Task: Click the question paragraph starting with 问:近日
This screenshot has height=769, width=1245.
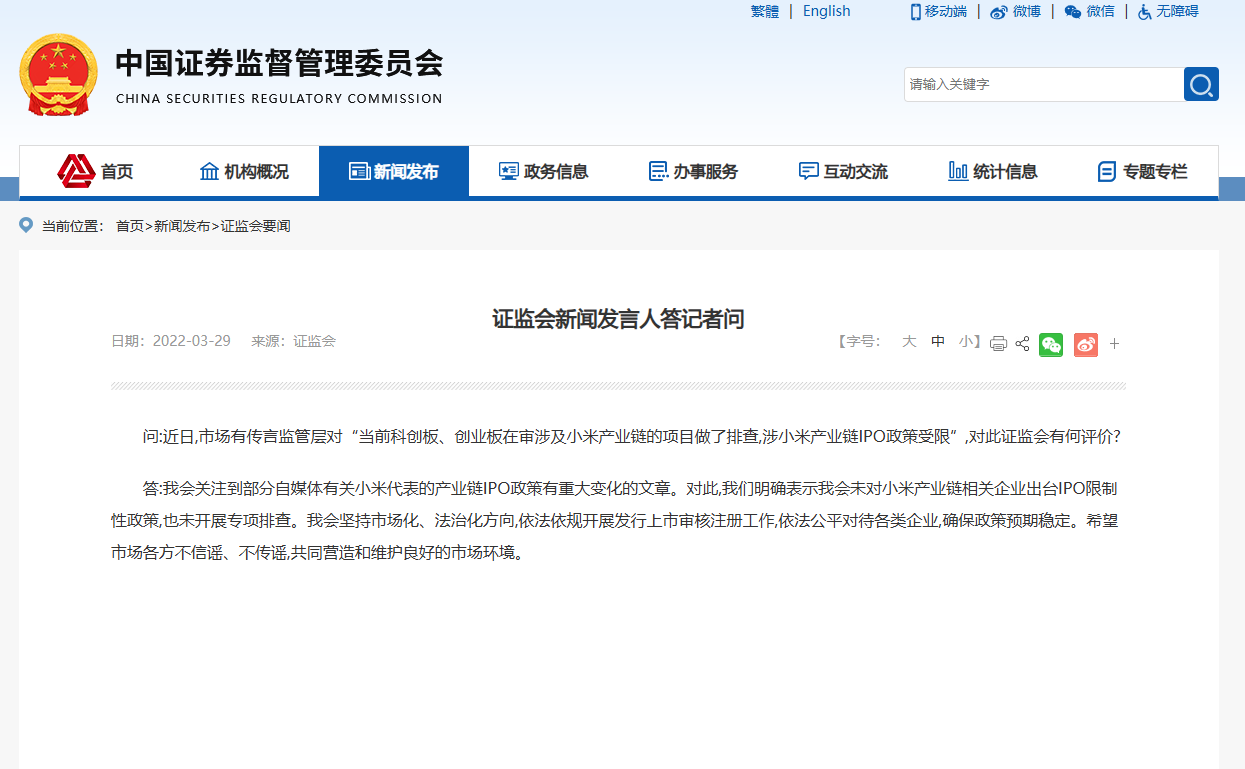Action: 631,437
